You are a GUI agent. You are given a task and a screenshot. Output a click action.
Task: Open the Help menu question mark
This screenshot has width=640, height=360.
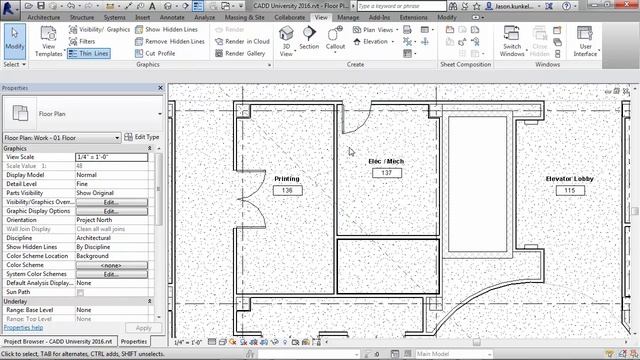[566, 6]
